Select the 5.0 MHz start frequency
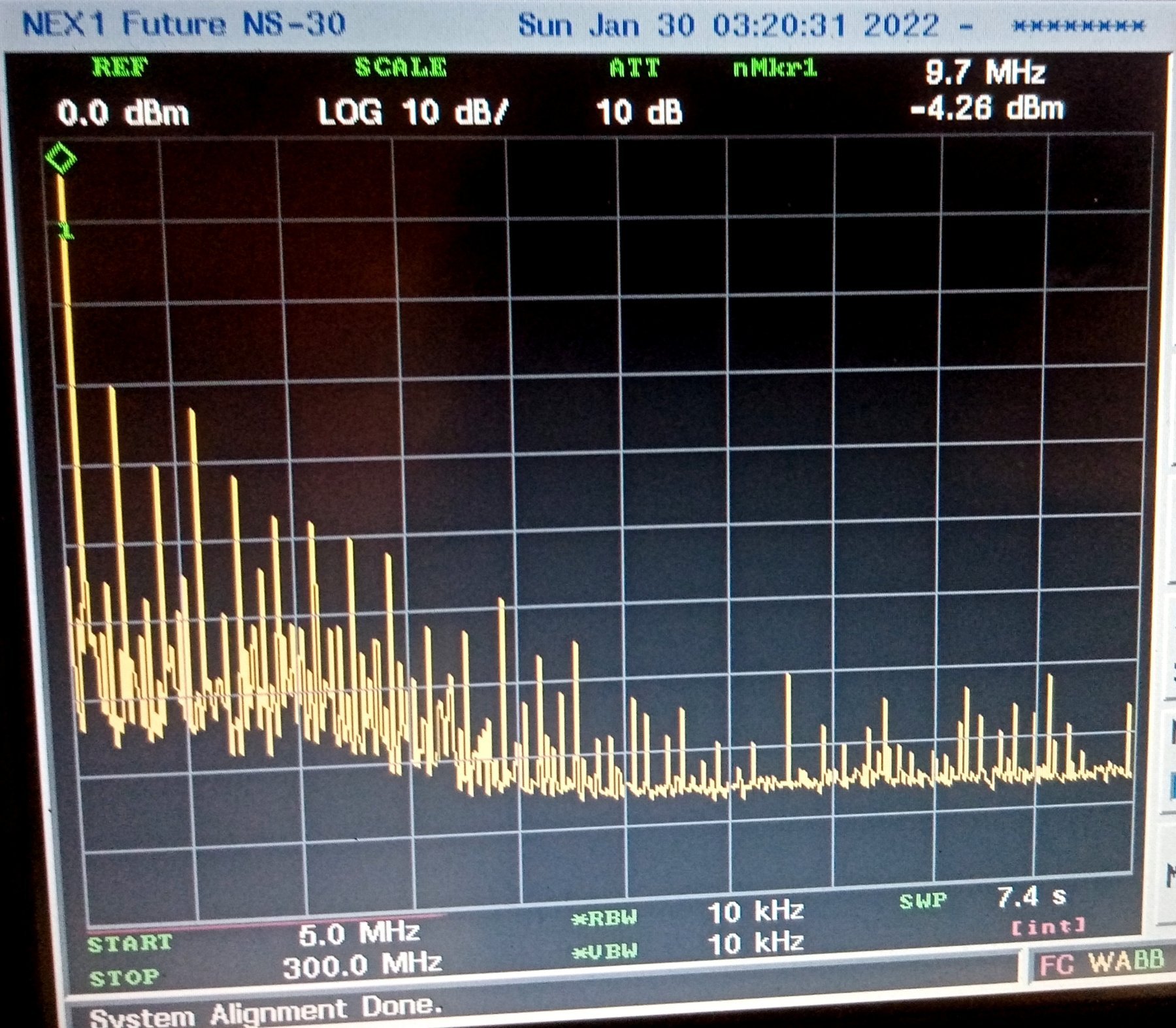 click(359, 933)
